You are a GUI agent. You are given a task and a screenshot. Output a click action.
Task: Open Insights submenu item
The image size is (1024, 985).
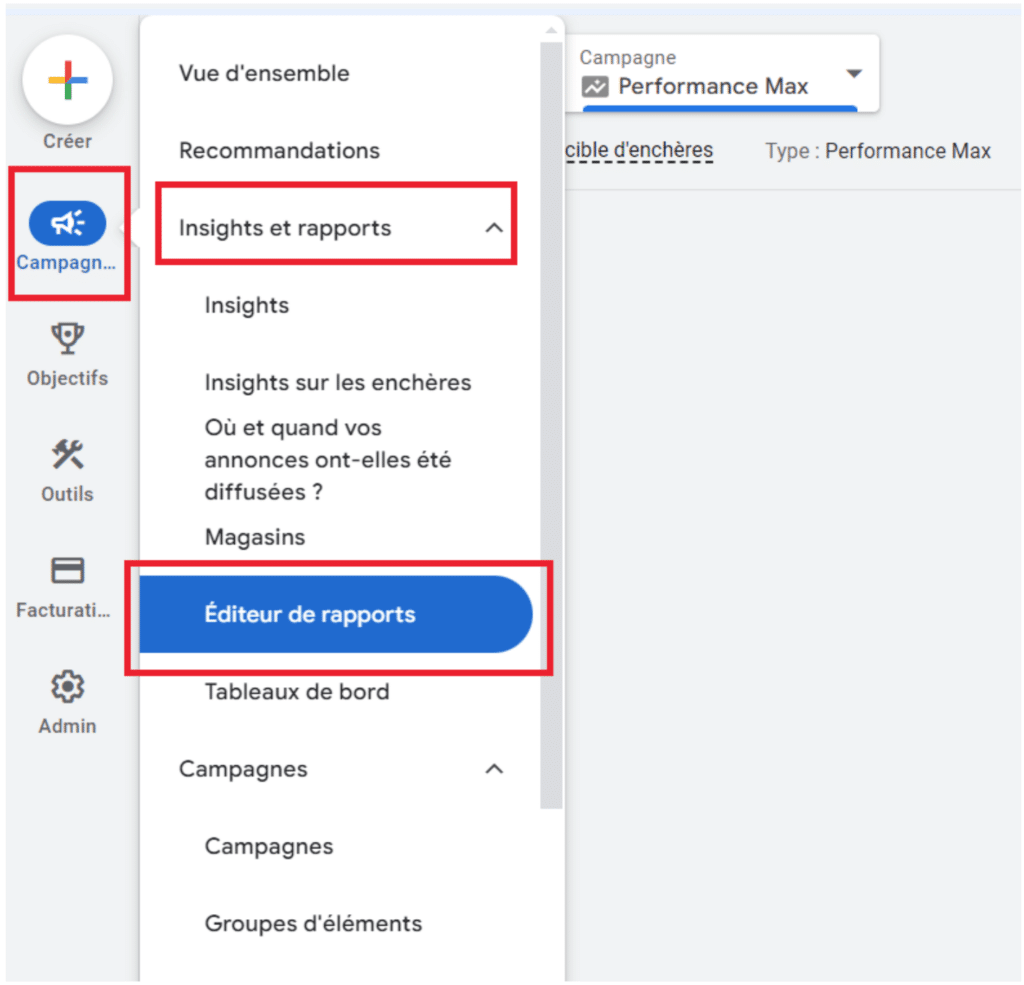(247, 305)
